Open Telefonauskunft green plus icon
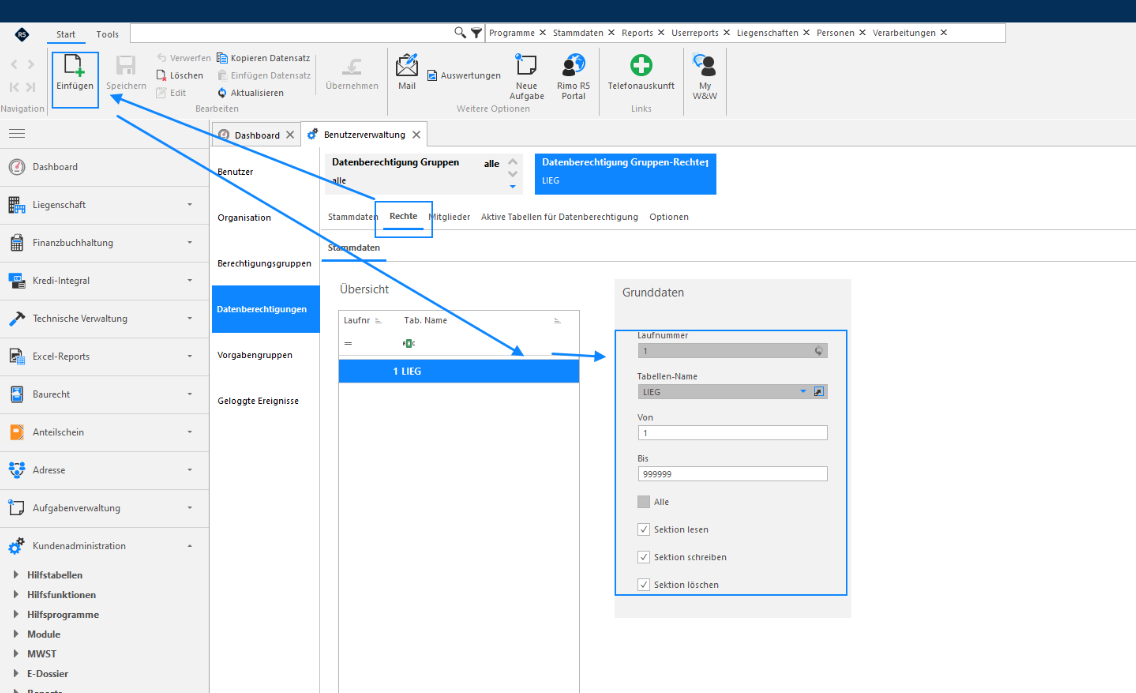 click(640, 65)
